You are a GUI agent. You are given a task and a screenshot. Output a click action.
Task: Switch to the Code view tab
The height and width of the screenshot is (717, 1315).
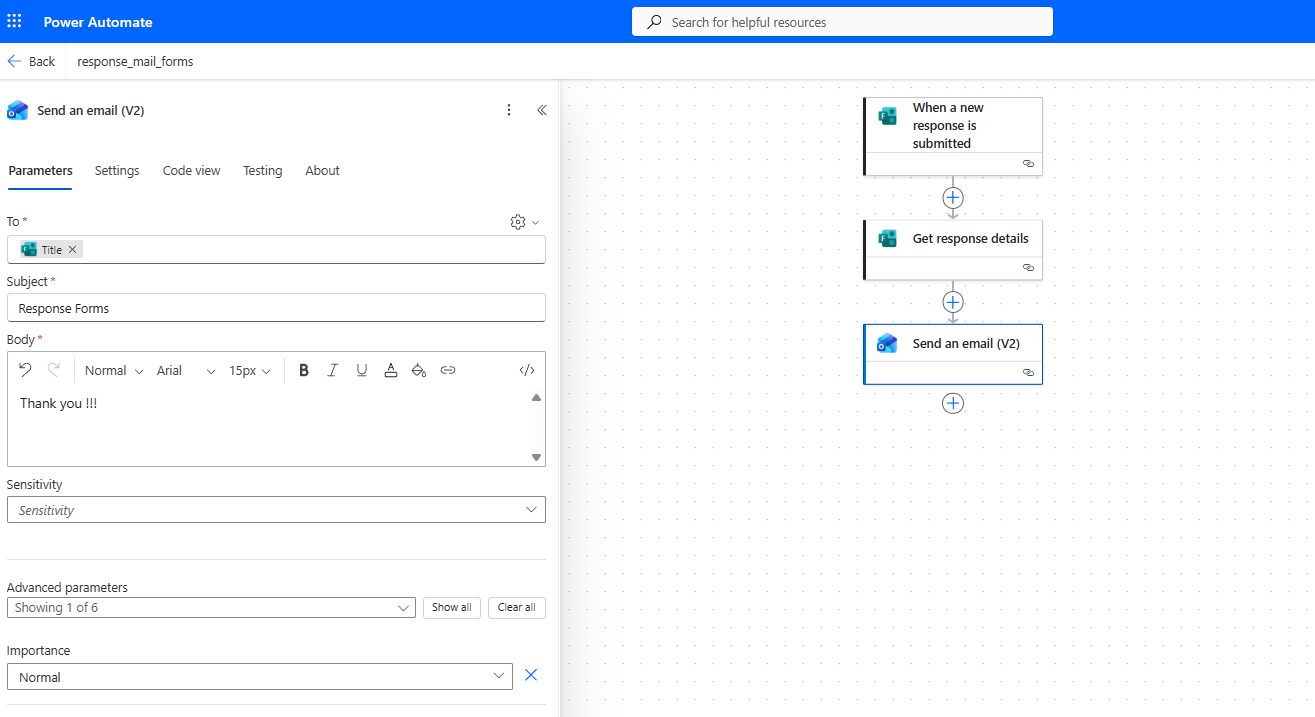191,171
